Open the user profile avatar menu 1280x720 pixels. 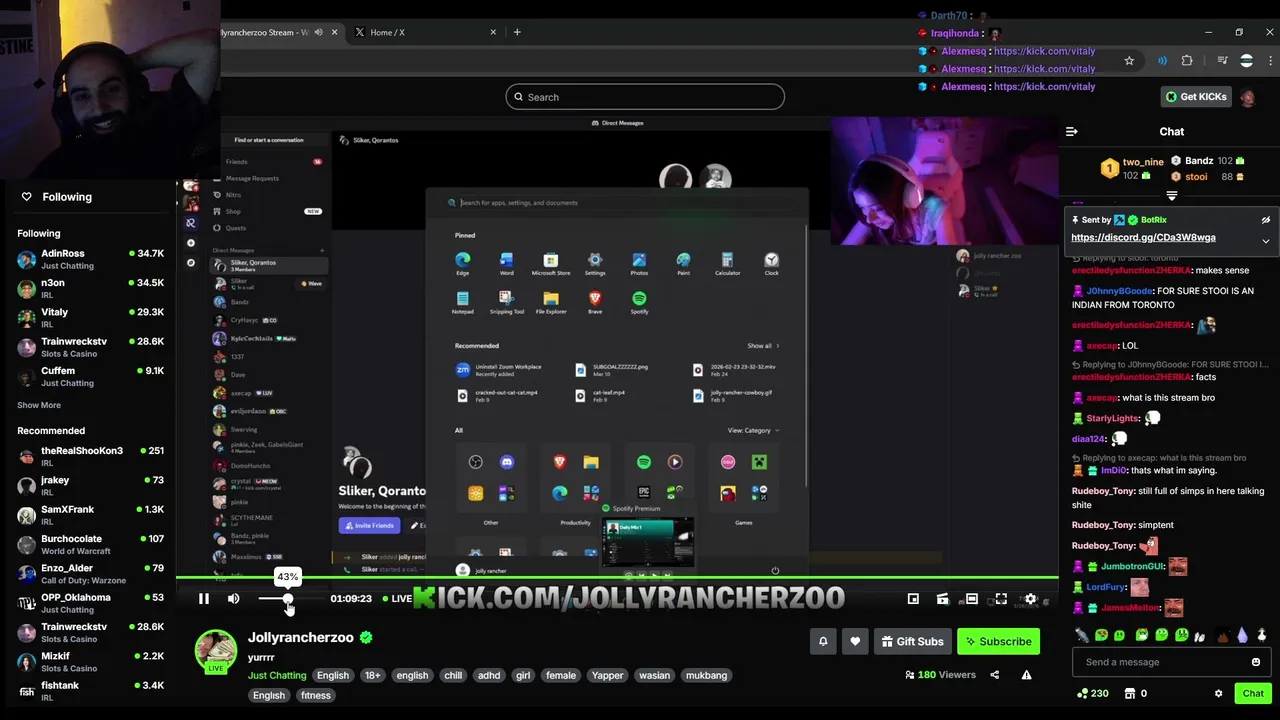point(1248,97)
